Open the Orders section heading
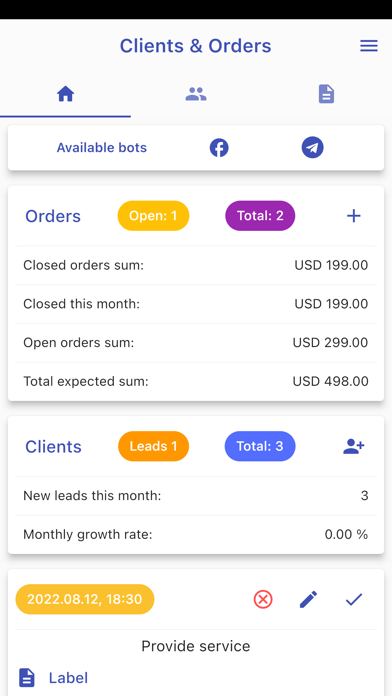 53,216
